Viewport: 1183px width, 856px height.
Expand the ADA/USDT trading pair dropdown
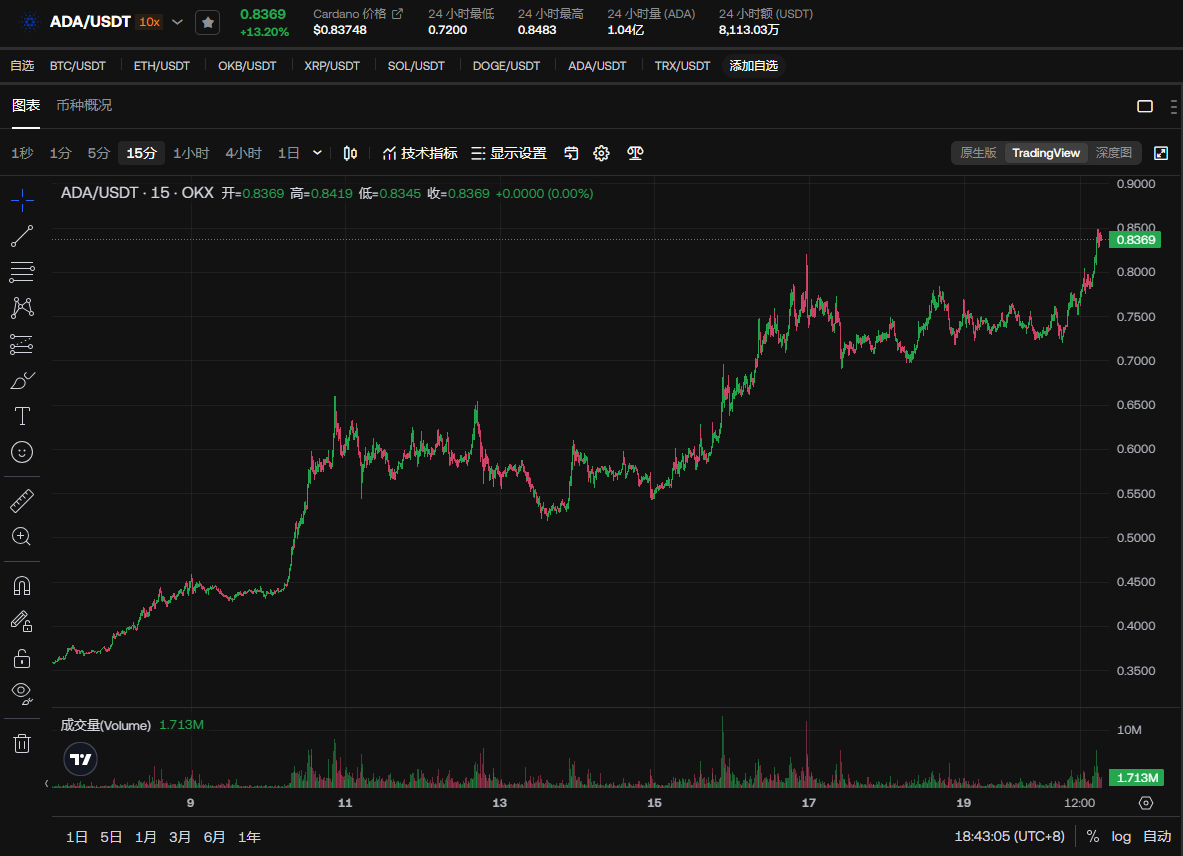coord(178,22)
